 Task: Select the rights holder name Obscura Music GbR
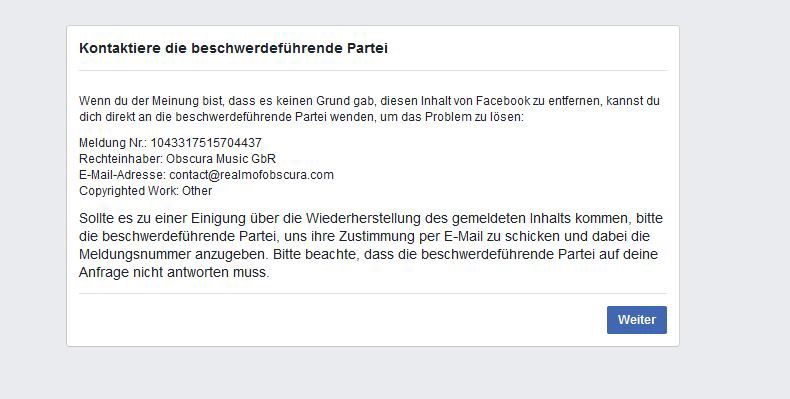coord(221,159)
